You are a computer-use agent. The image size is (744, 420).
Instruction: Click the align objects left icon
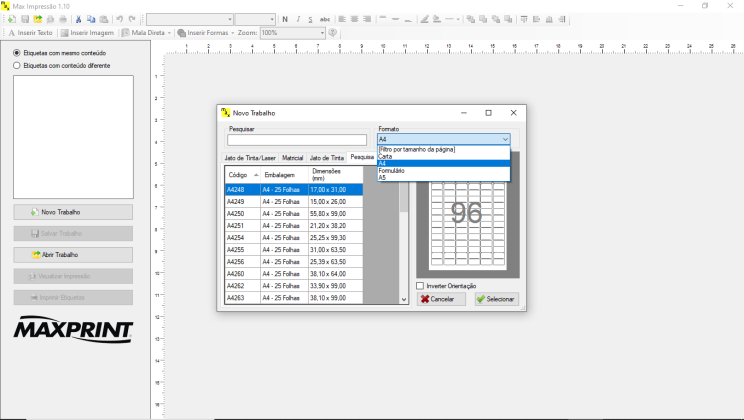[537, 19]
